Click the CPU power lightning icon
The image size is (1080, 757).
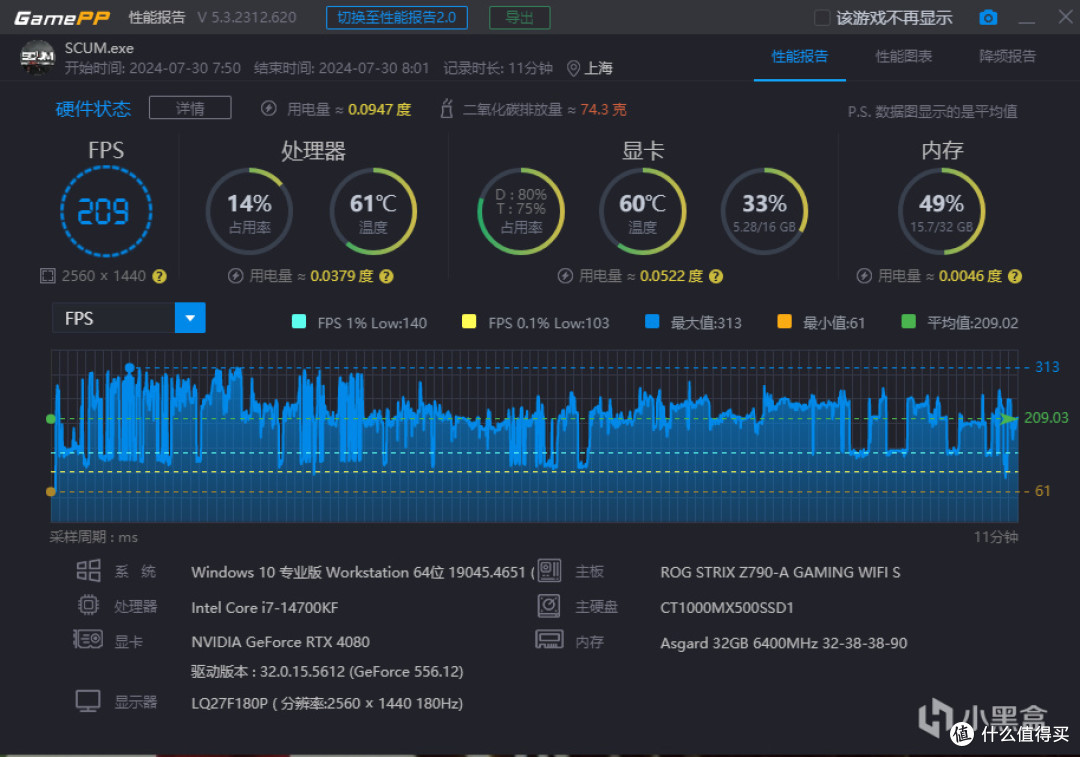tap(236, 276)
